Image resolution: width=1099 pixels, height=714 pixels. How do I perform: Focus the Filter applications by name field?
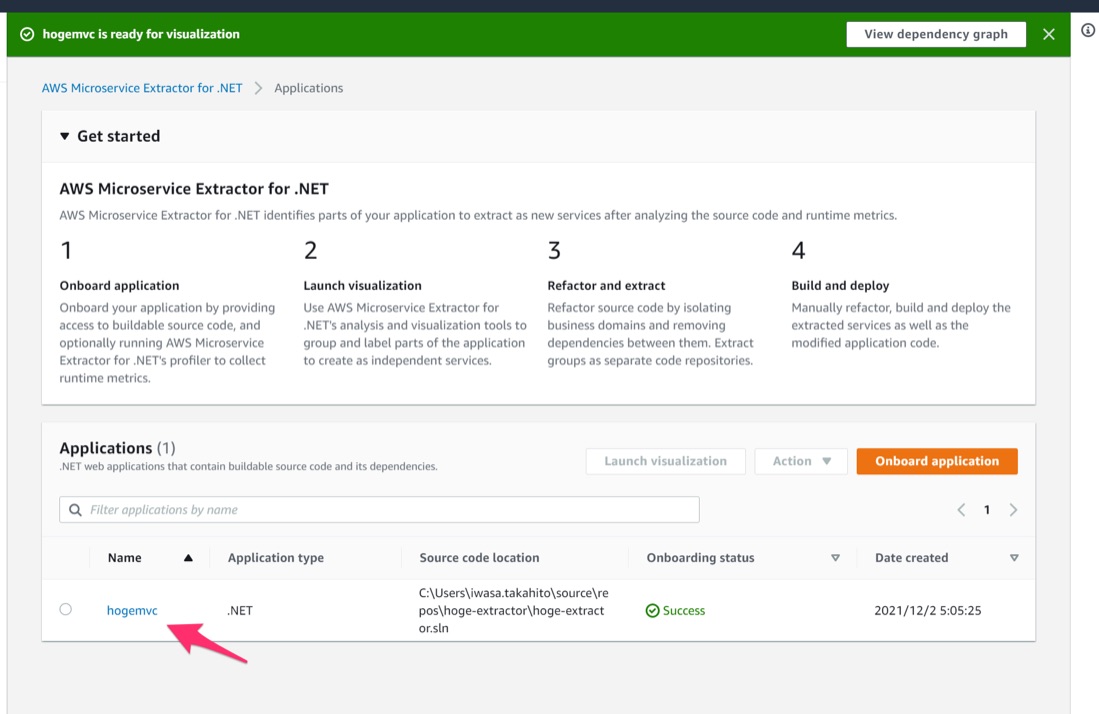[x=390, y=510]
